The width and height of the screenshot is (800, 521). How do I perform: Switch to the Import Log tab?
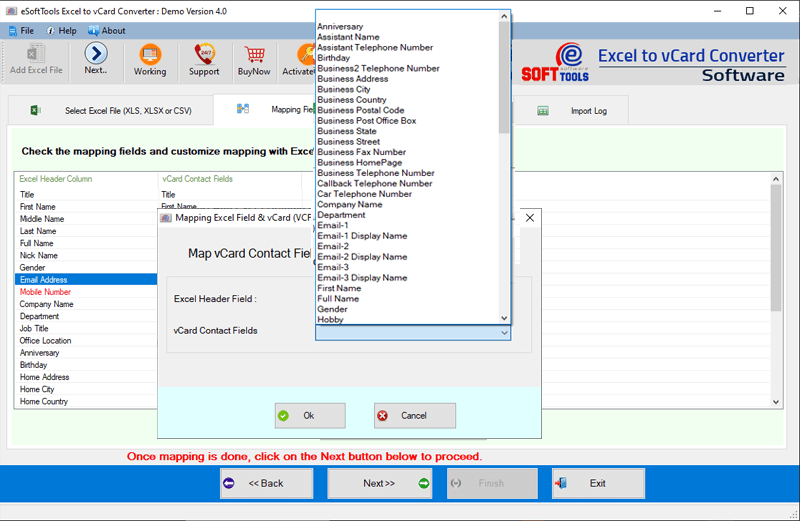point(571,111)
